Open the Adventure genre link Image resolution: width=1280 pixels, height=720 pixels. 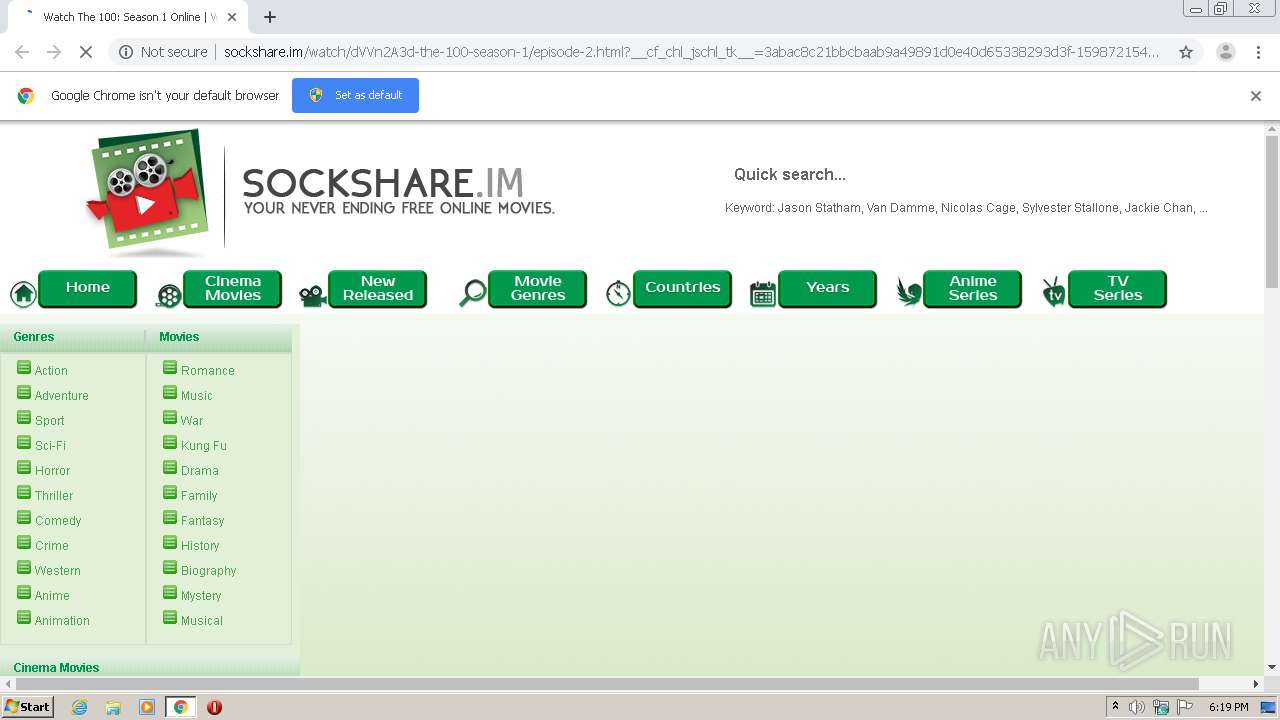point(62,396)
